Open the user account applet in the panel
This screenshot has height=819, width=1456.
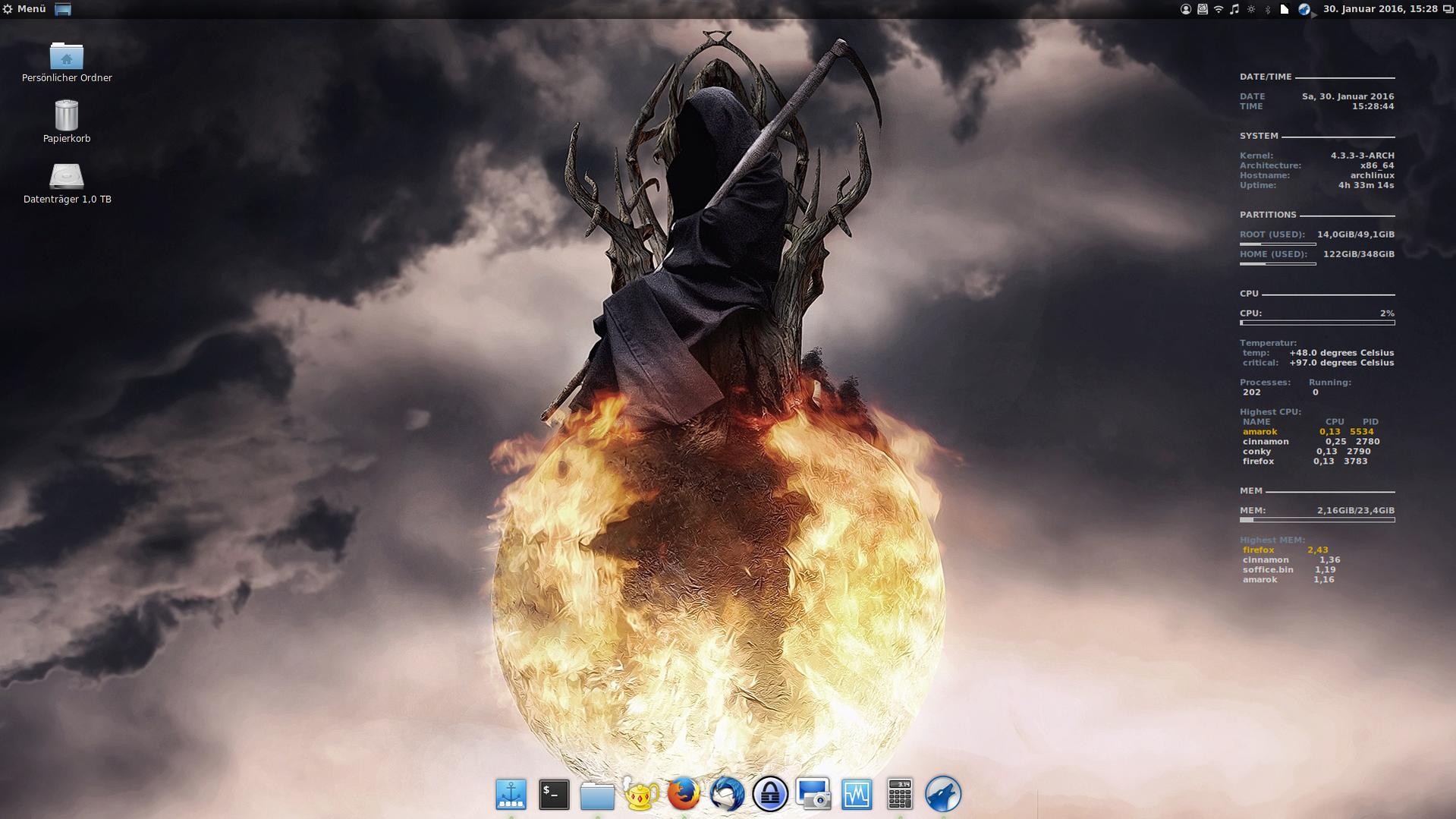(1186, 9)
